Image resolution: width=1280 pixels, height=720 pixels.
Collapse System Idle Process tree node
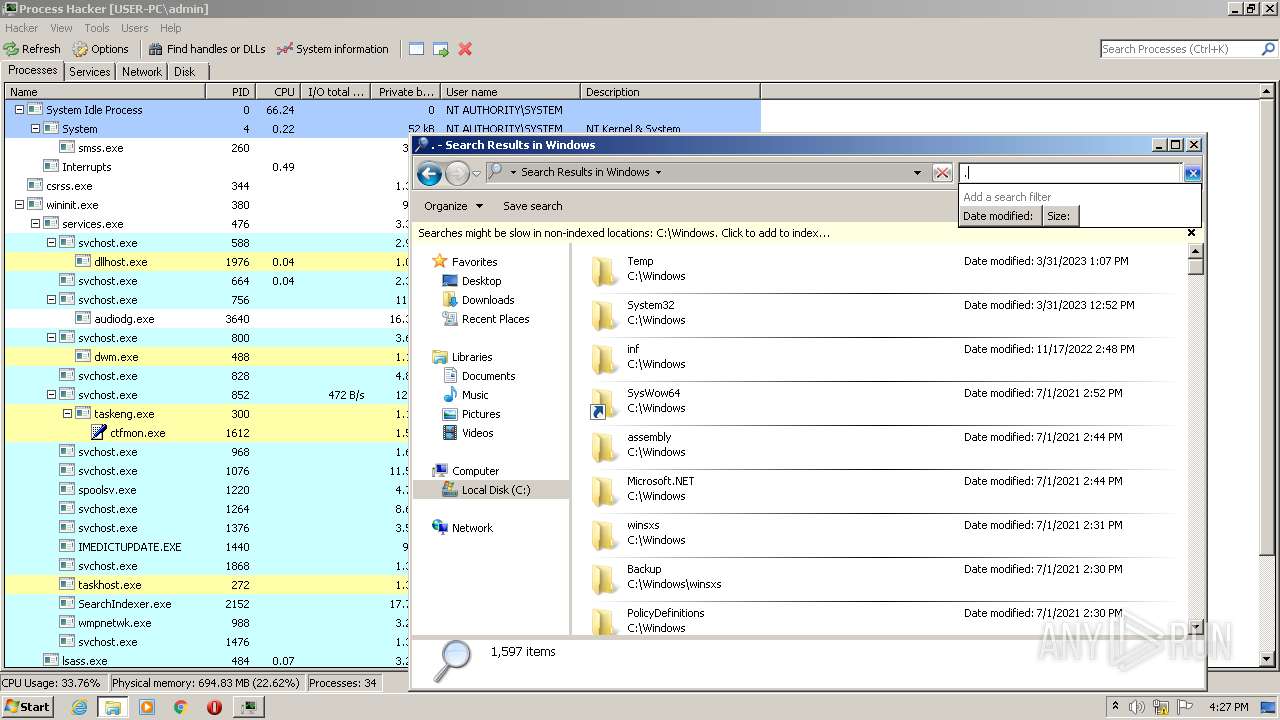pyautogui.click(x=19, y=110)
